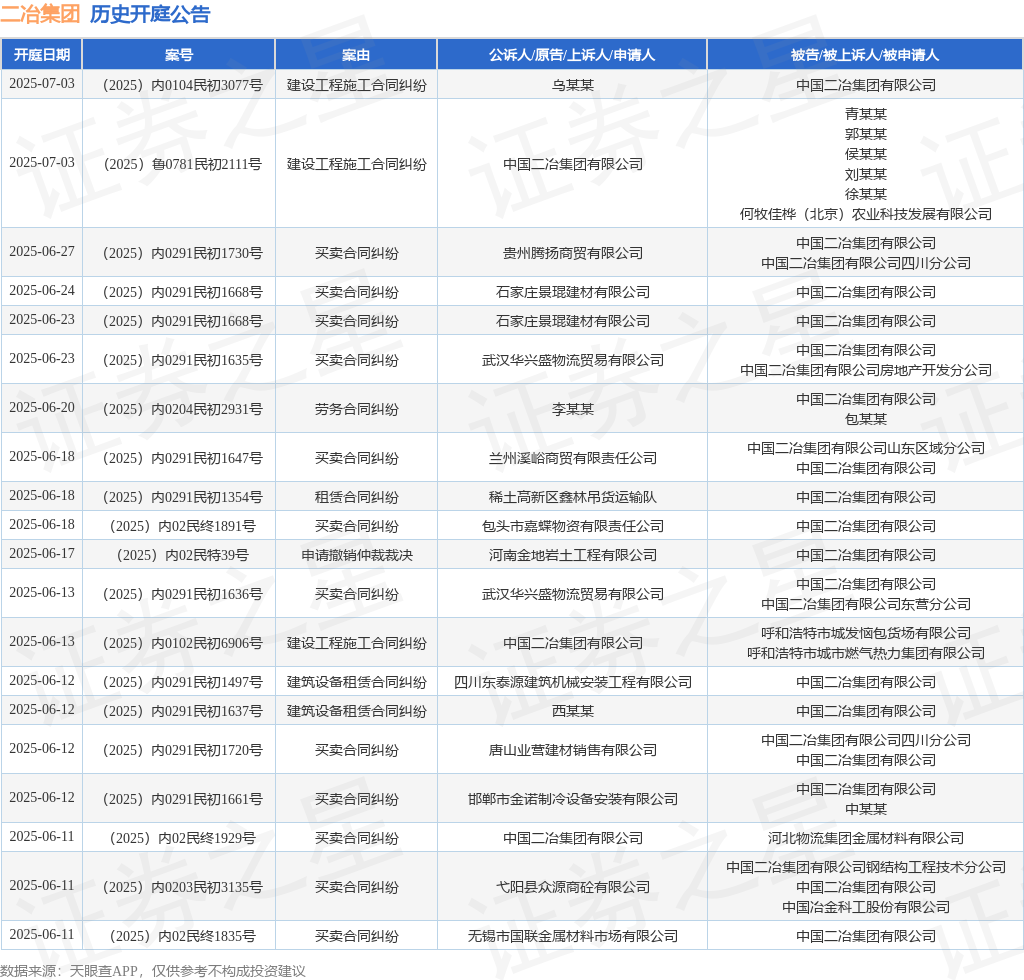Click defendant 呼和浩特市城发恼包货场有限公司
Viewport: 1024px width, 980px height.
[x=866, y=633]
